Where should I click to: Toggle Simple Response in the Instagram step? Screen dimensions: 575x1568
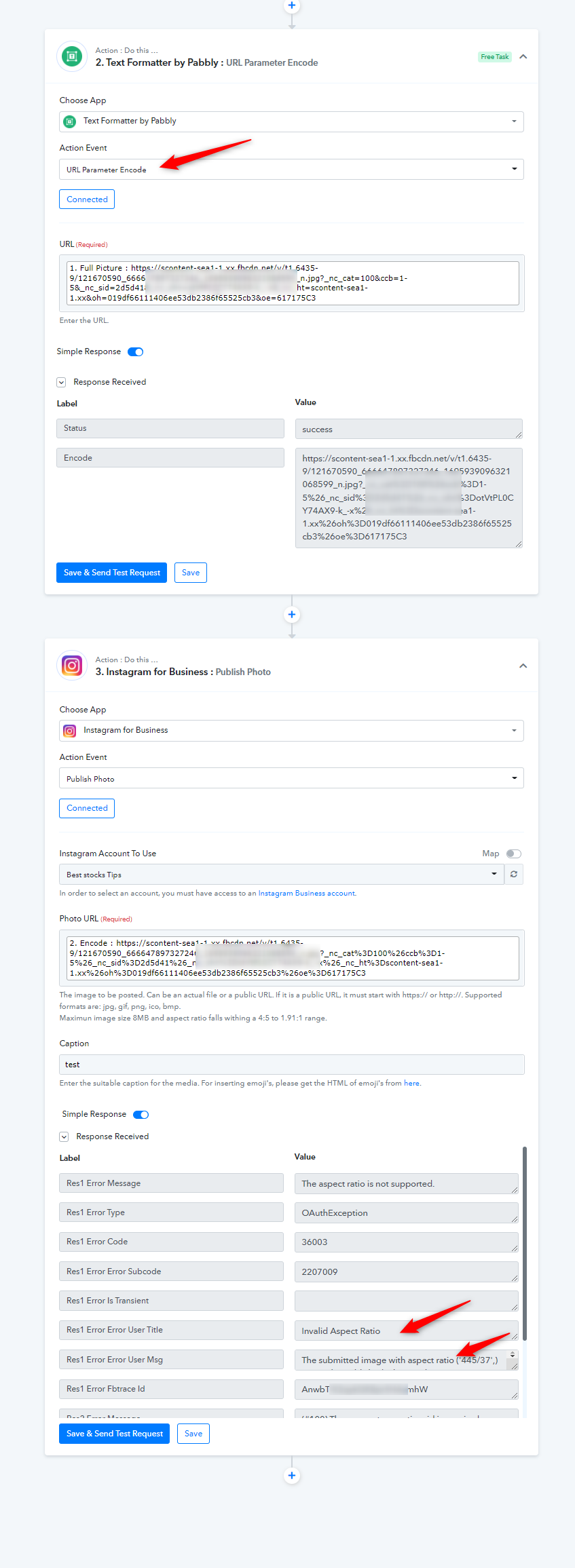pos(141,1115)
